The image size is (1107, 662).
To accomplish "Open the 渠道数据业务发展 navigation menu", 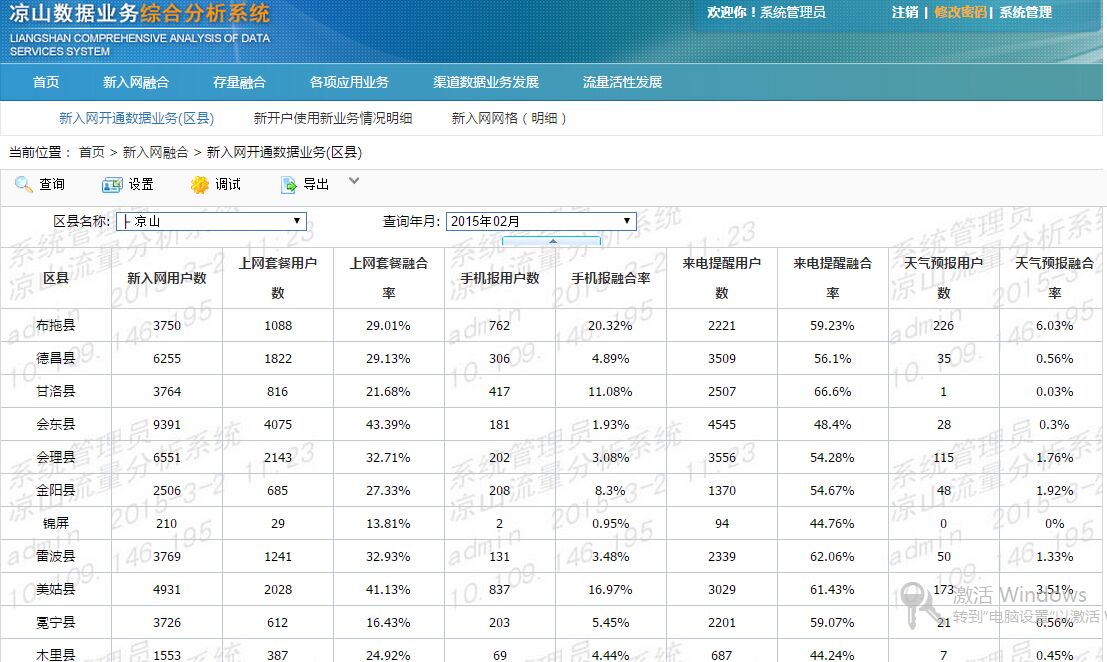I will [x=486, y=82].
